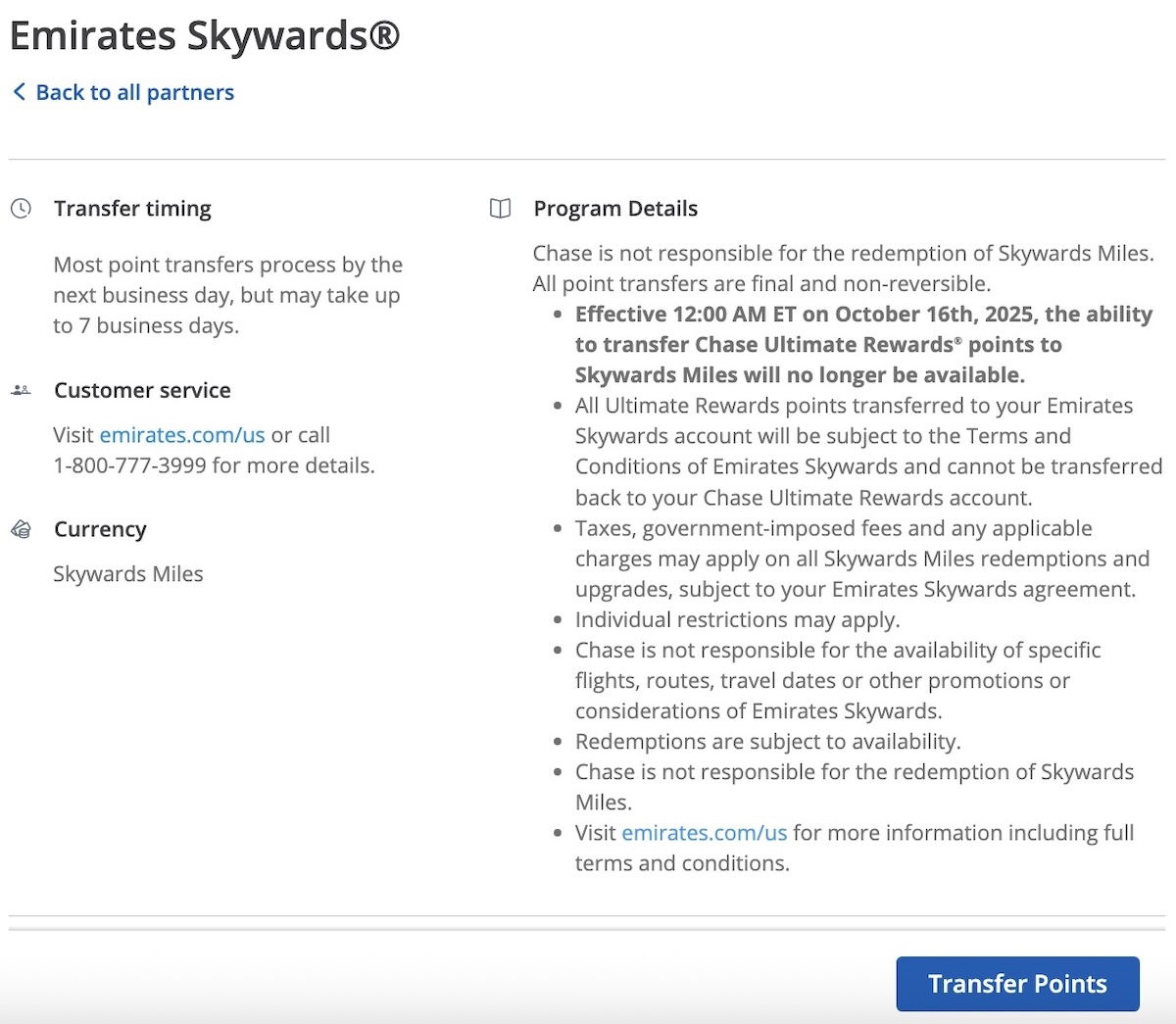This screenshot has height=1024, width=1176.
Task: Click the coins icon beside Currency
Action: 21,529
